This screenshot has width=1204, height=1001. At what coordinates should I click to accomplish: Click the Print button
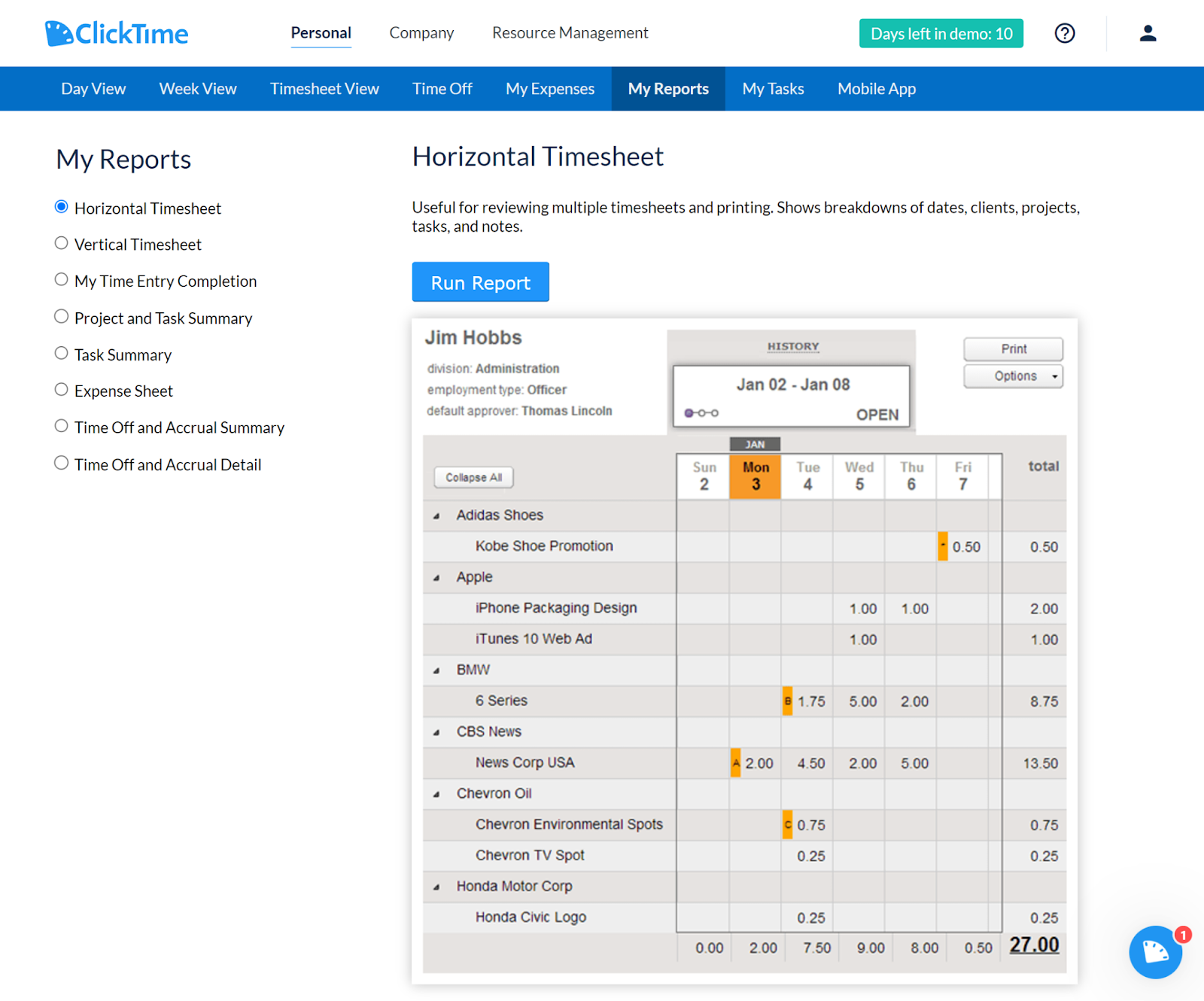point(1014,349)
